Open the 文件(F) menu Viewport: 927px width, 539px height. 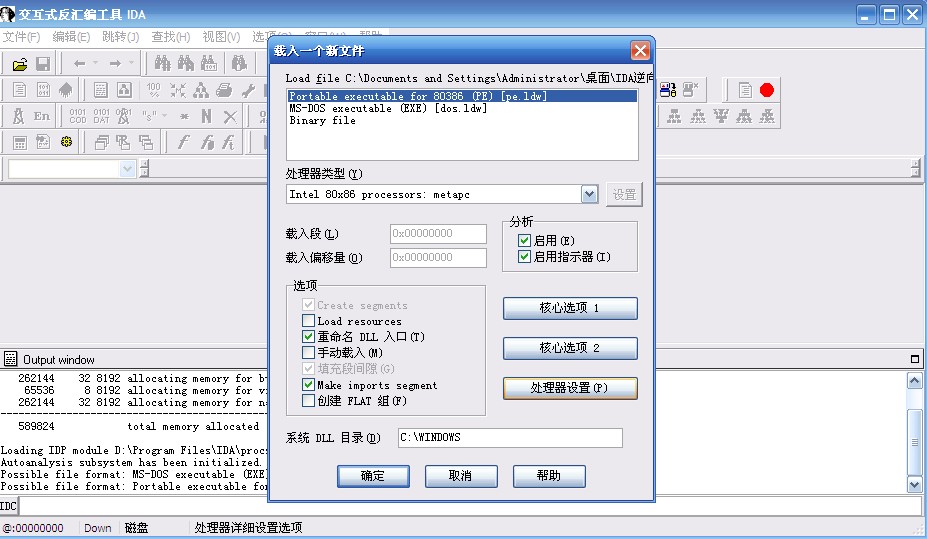click(21, 37)
